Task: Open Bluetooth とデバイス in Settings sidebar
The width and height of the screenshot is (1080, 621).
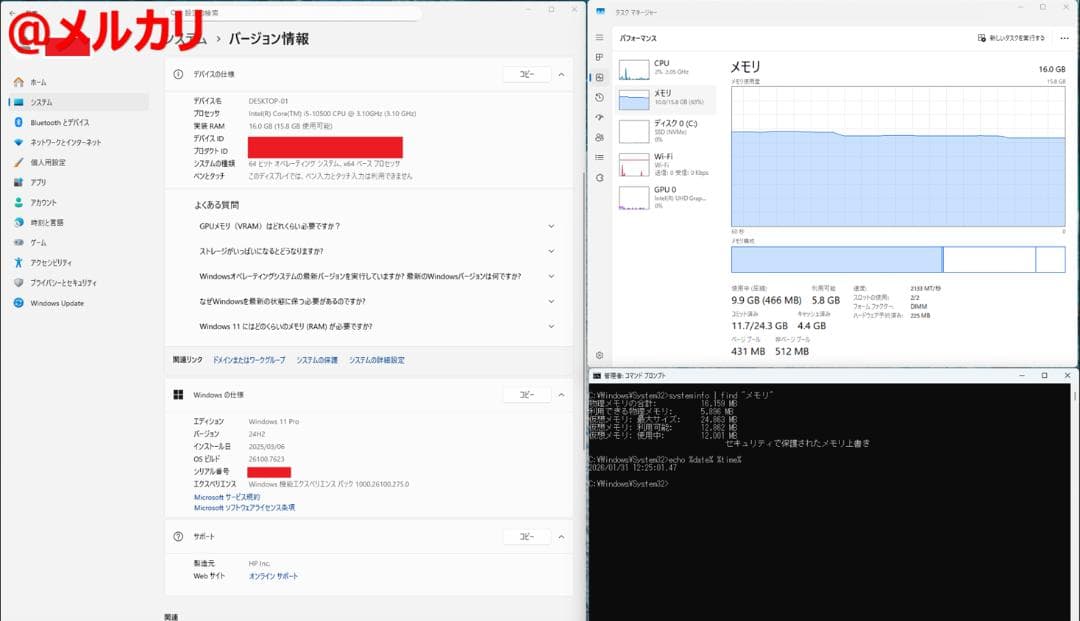Action: point(59,122)
